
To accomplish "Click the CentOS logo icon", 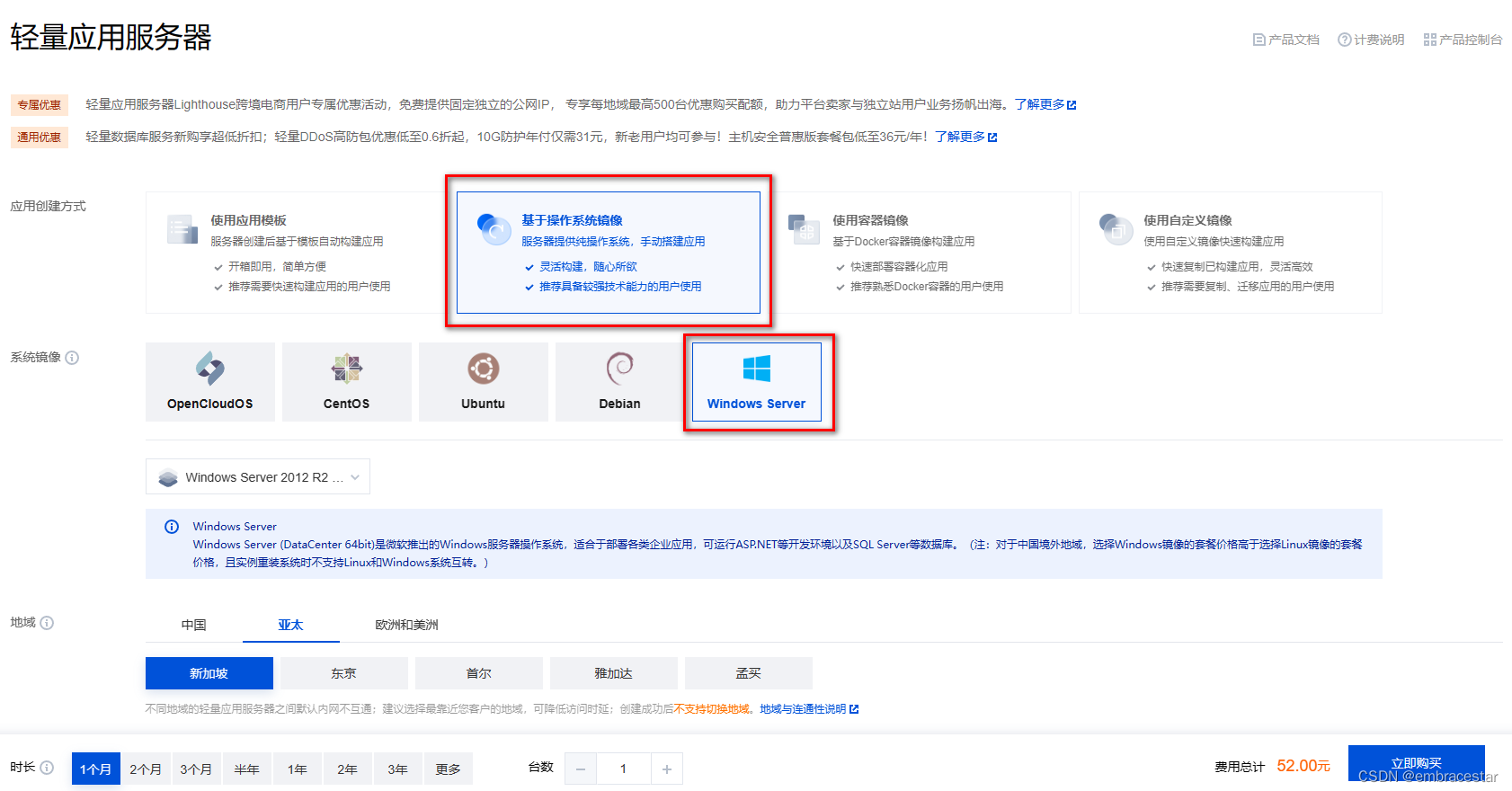I will (347, 369).
